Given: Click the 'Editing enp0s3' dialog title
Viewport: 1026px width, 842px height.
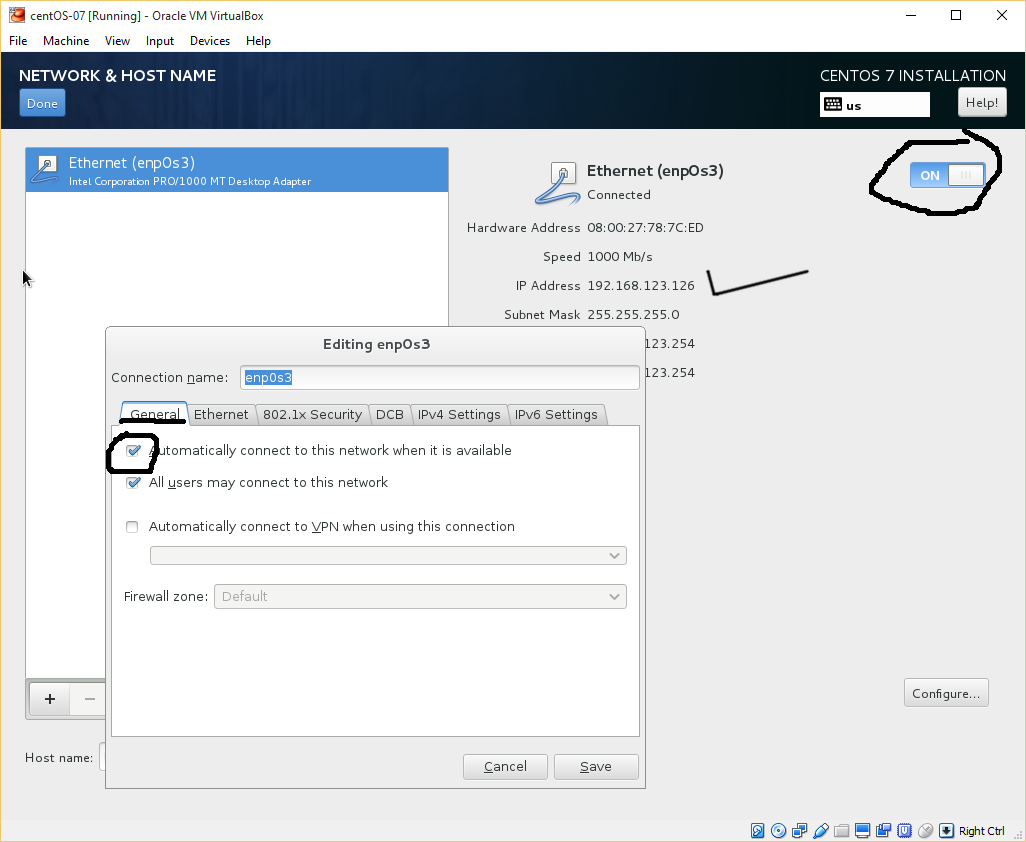Looking at the screenshot, I should pos(376,344).
